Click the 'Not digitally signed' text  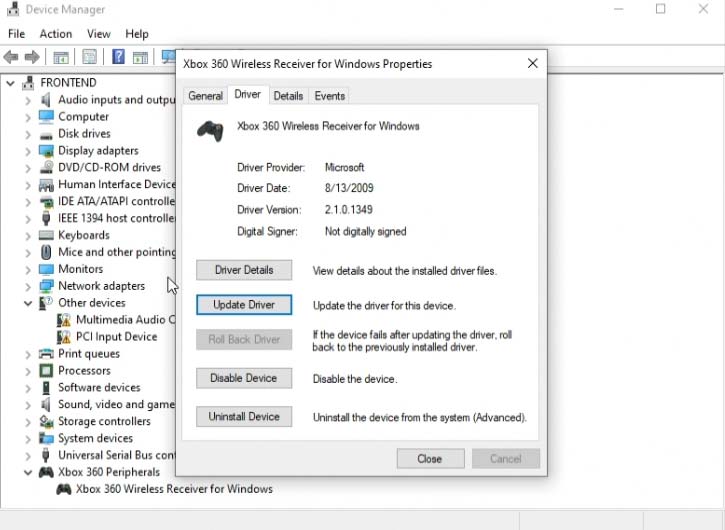(365, 231)
